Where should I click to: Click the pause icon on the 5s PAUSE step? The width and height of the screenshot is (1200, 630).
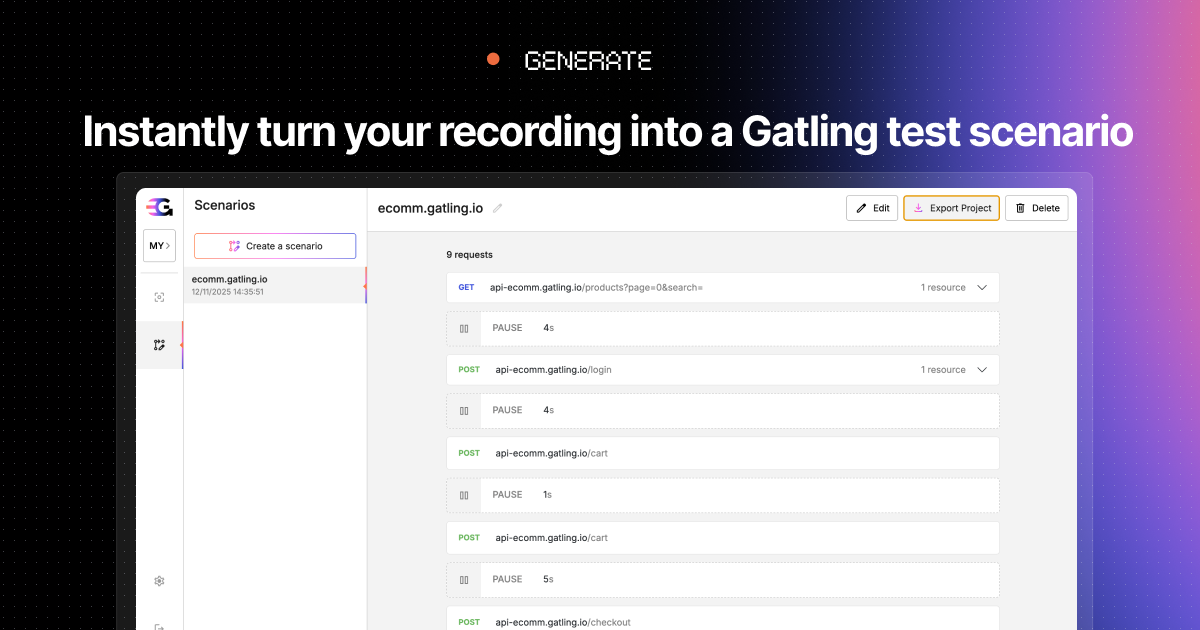[x=464, y=578]
